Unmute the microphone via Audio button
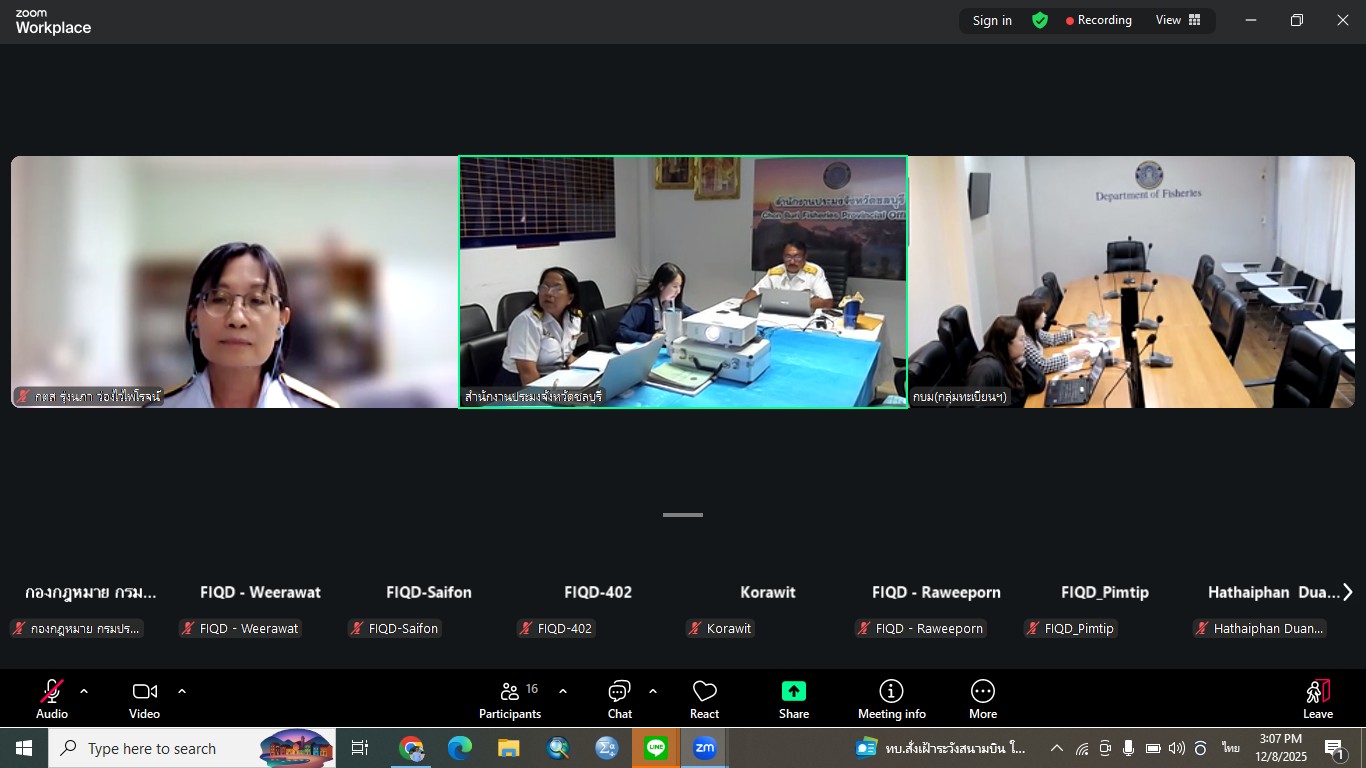The image size is (1366, 768). 52,699
